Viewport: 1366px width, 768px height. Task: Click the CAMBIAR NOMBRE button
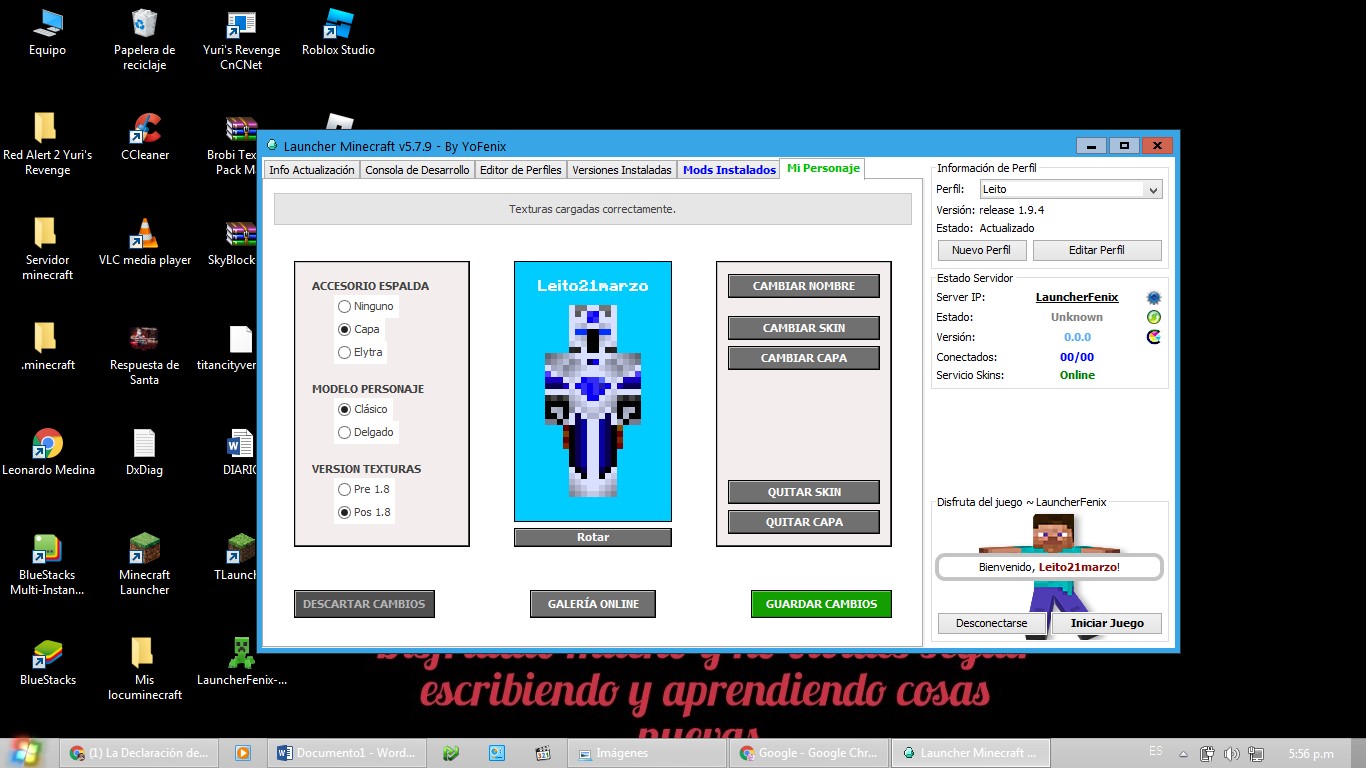804,286
